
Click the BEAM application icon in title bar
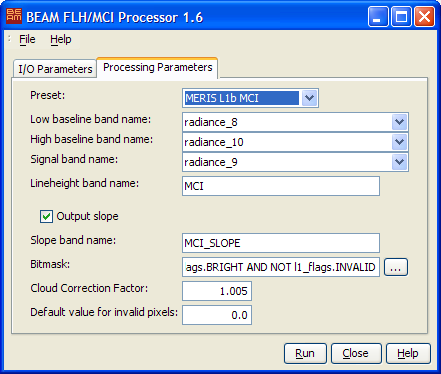(14, 16)
